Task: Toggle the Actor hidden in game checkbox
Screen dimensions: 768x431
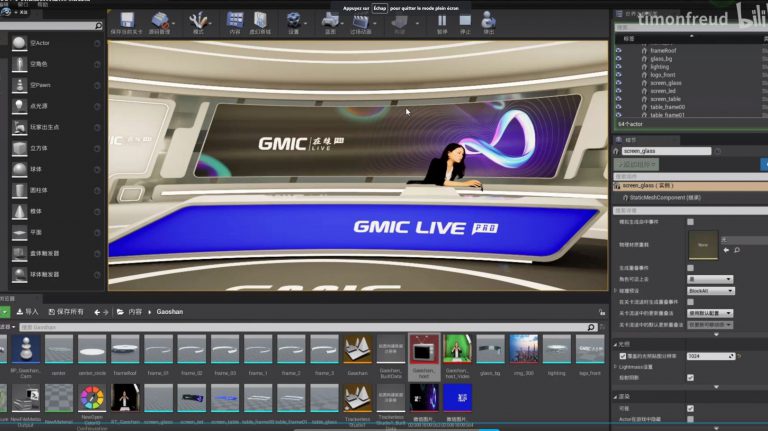Action: pyautogui.click(x=691, y=419)
